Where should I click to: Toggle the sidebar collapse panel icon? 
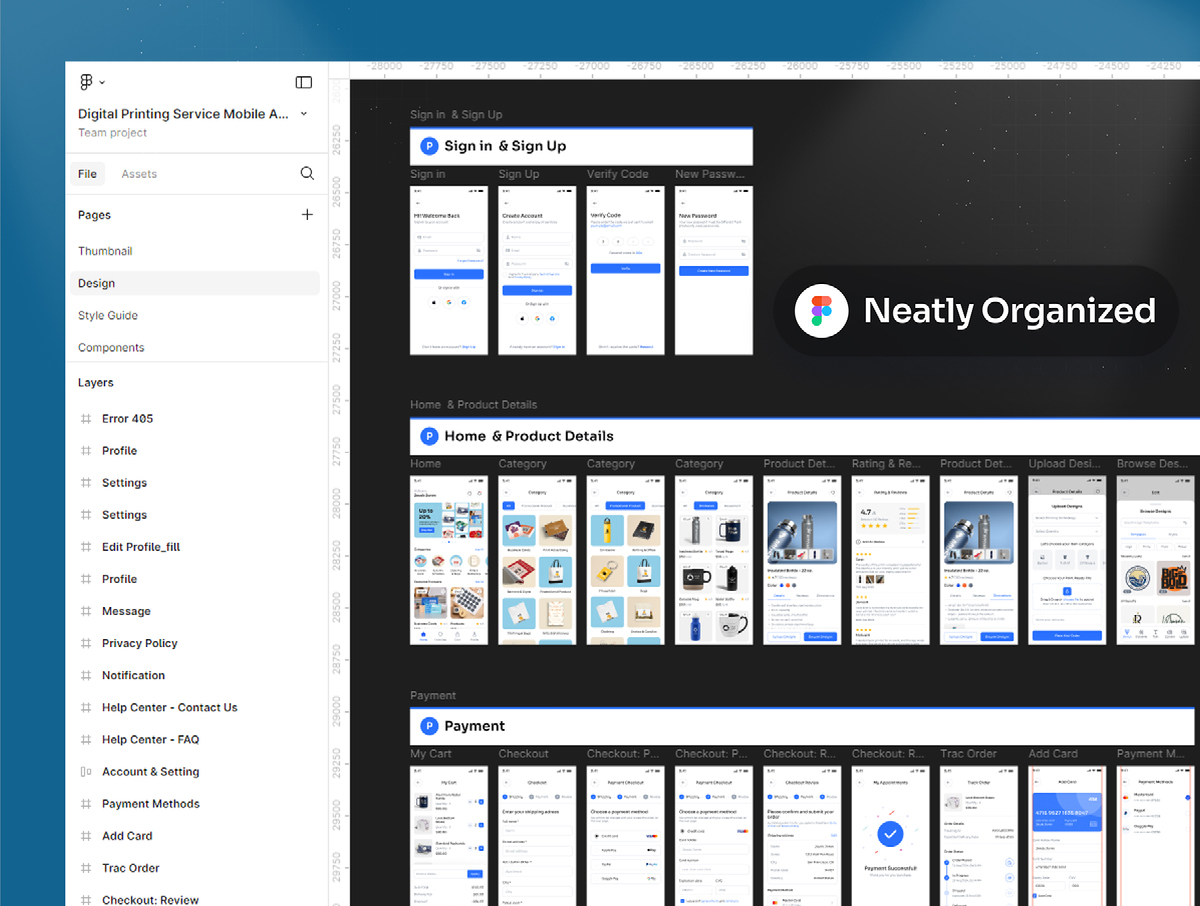click(x=304, y=82)
